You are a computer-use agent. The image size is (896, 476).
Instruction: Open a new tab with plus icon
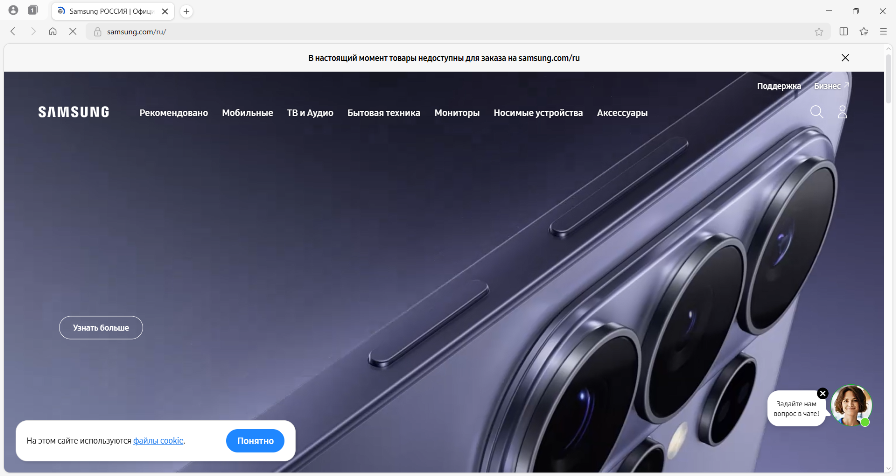pyautogui.click(x=186, y=11)
